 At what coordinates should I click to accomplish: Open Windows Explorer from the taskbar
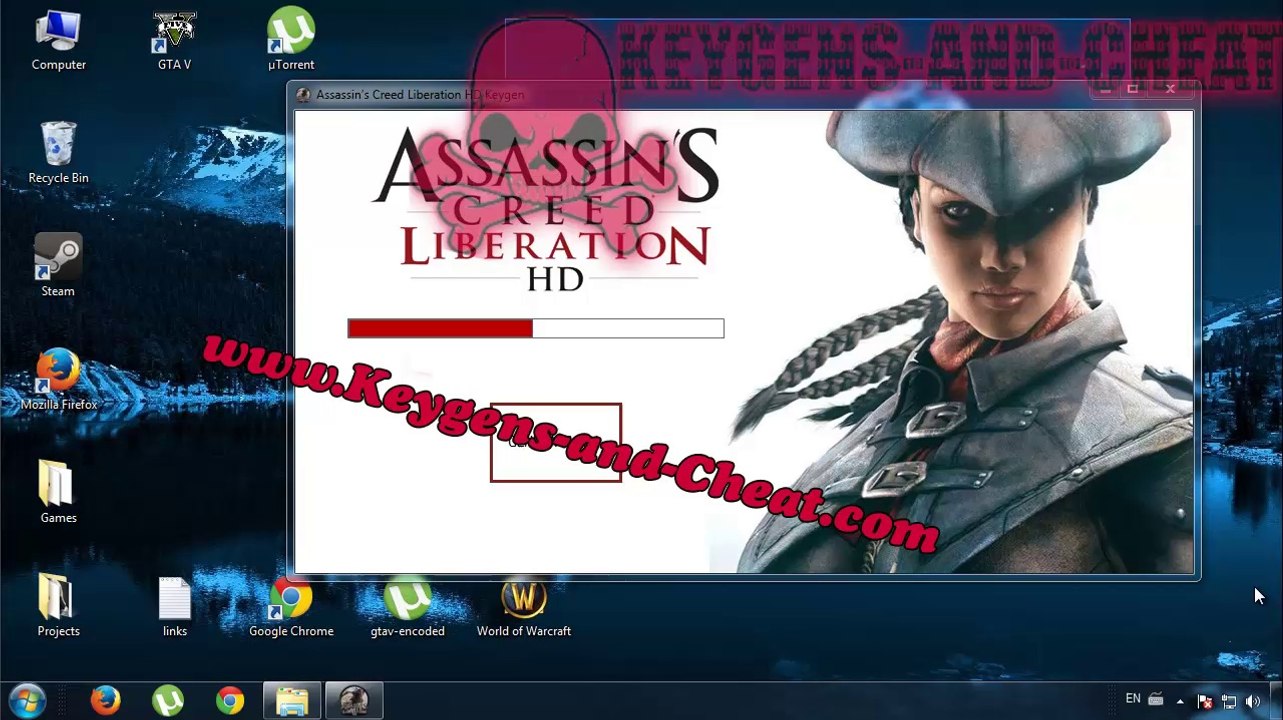click(x=292, y=701)
